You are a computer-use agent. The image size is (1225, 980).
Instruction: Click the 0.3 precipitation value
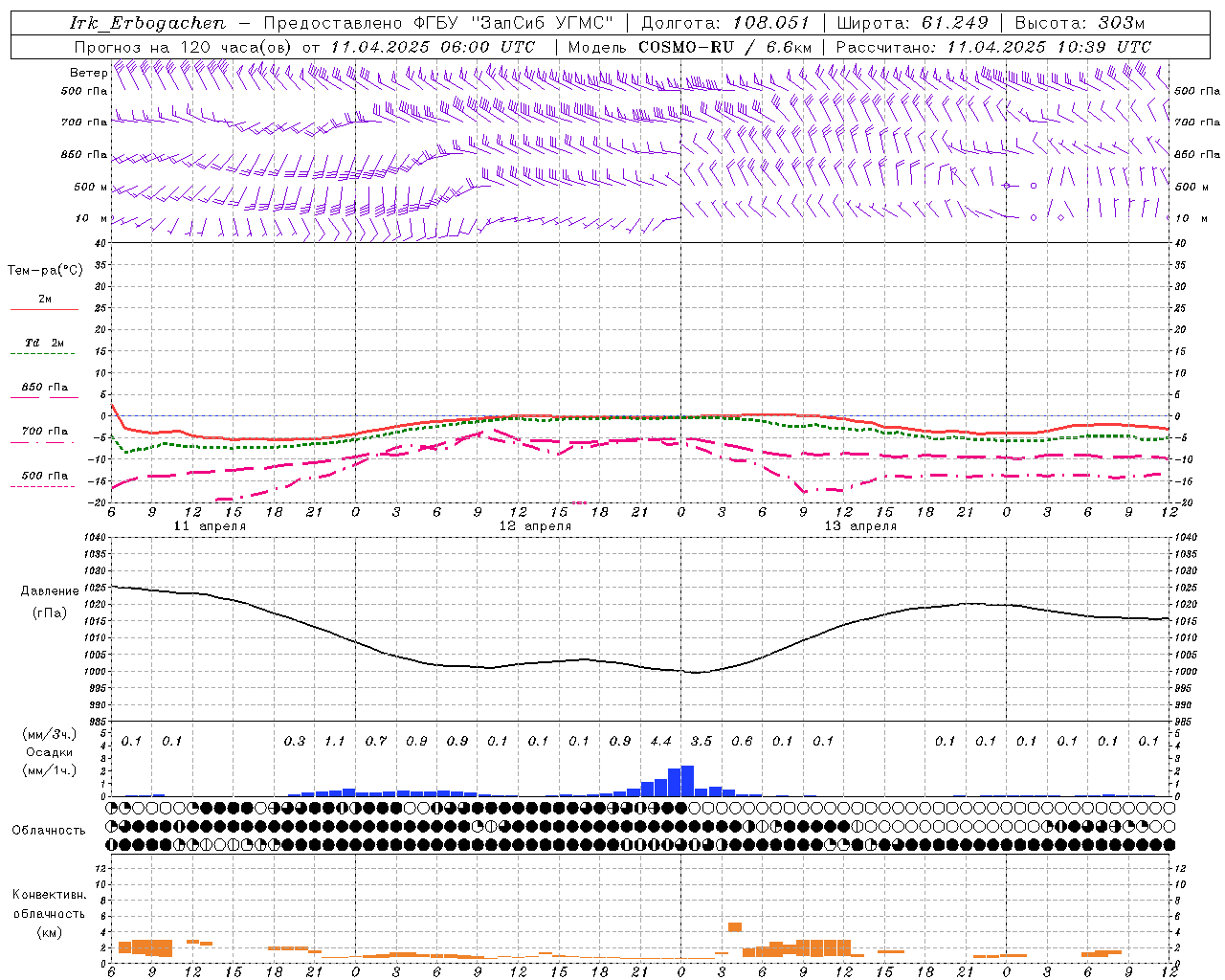coord(295,741)
